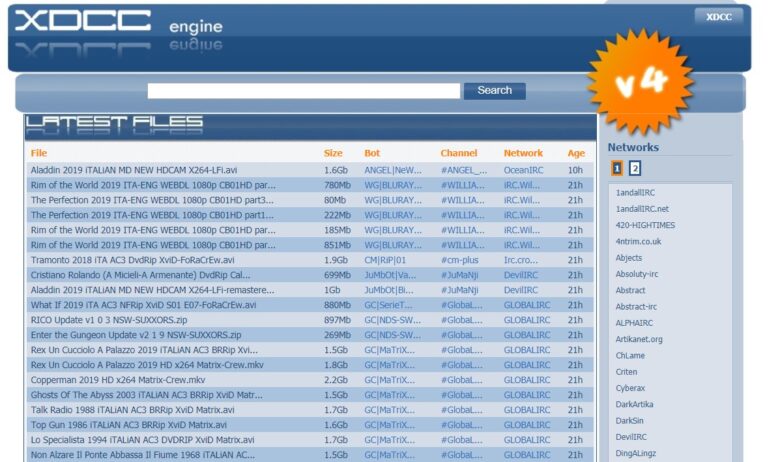
Task: Open Cristiano Rolando DvdRip file link
Action: (140, 275)
